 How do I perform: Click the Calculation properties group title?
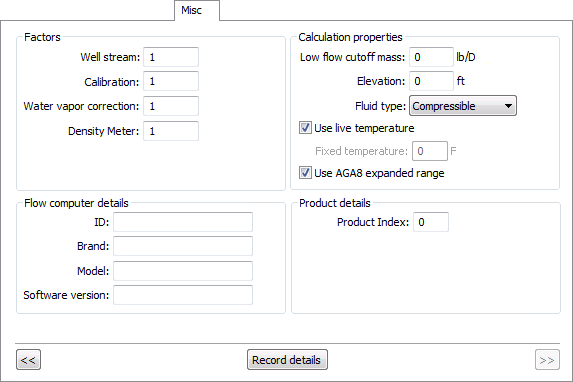point(350,37)
